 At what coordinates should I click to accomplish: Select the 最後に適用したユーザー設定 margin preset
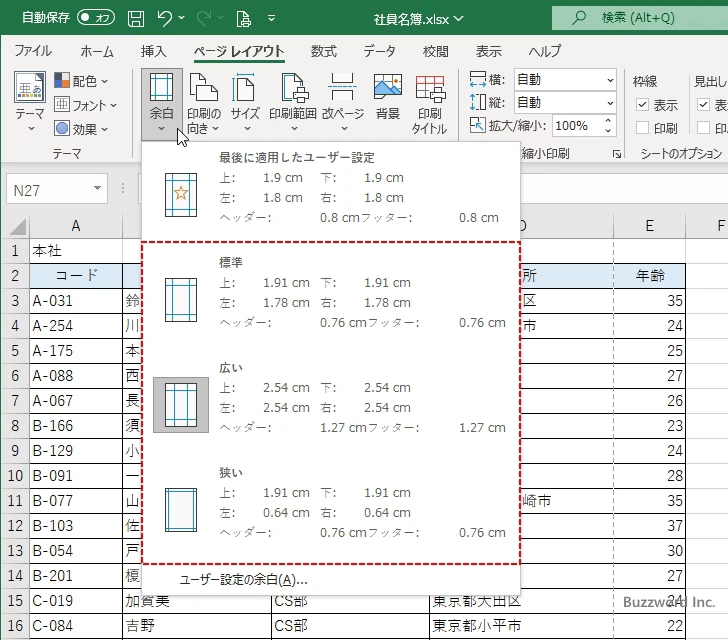pyautogui.click(x=331, y=190)
